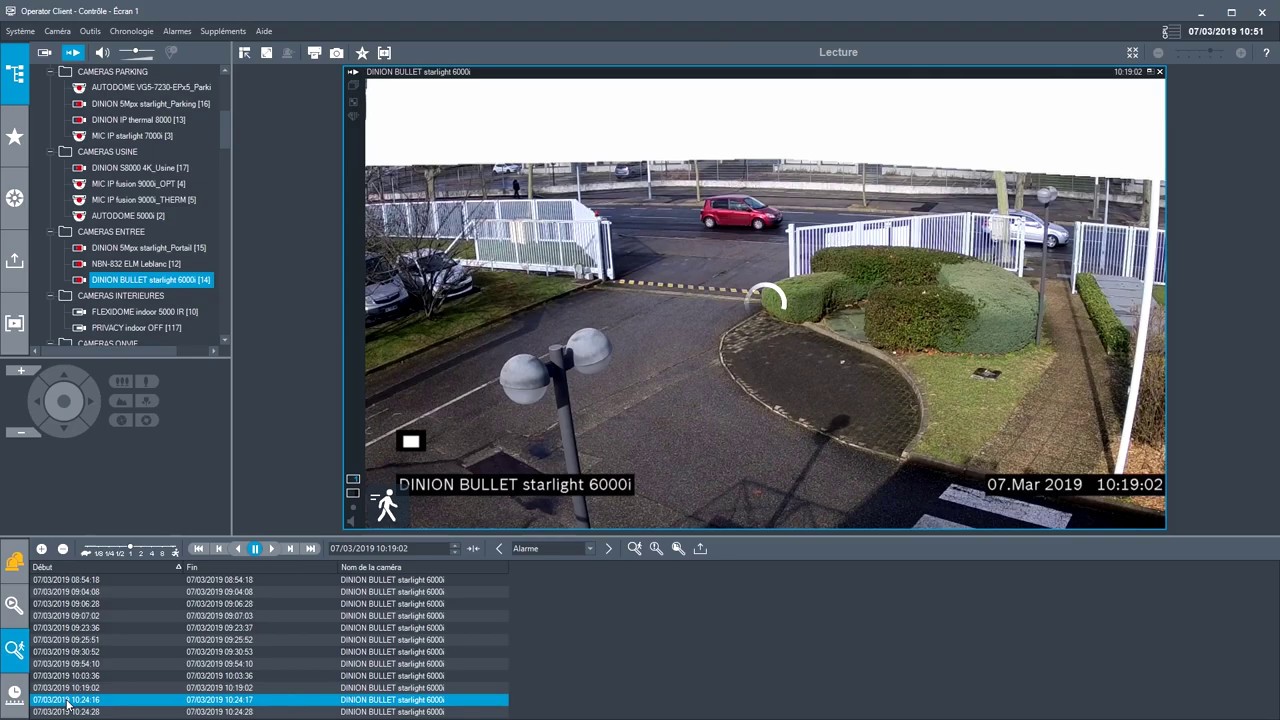Viewport: 1280px width, 720px height.
Task: Open the alarm list bell tab
Action: 14,562
